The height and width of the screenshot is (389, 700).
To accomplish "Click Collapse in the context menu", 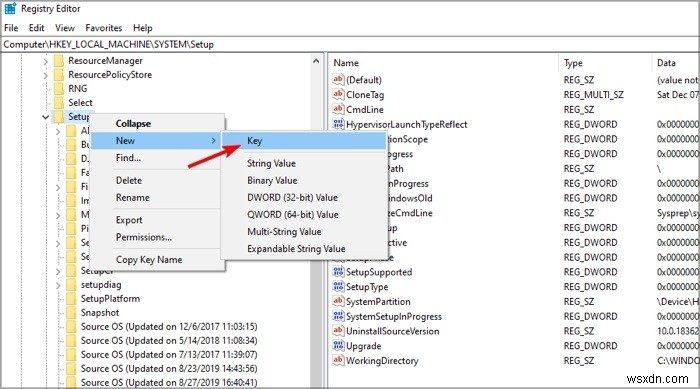I will (133, 124).
